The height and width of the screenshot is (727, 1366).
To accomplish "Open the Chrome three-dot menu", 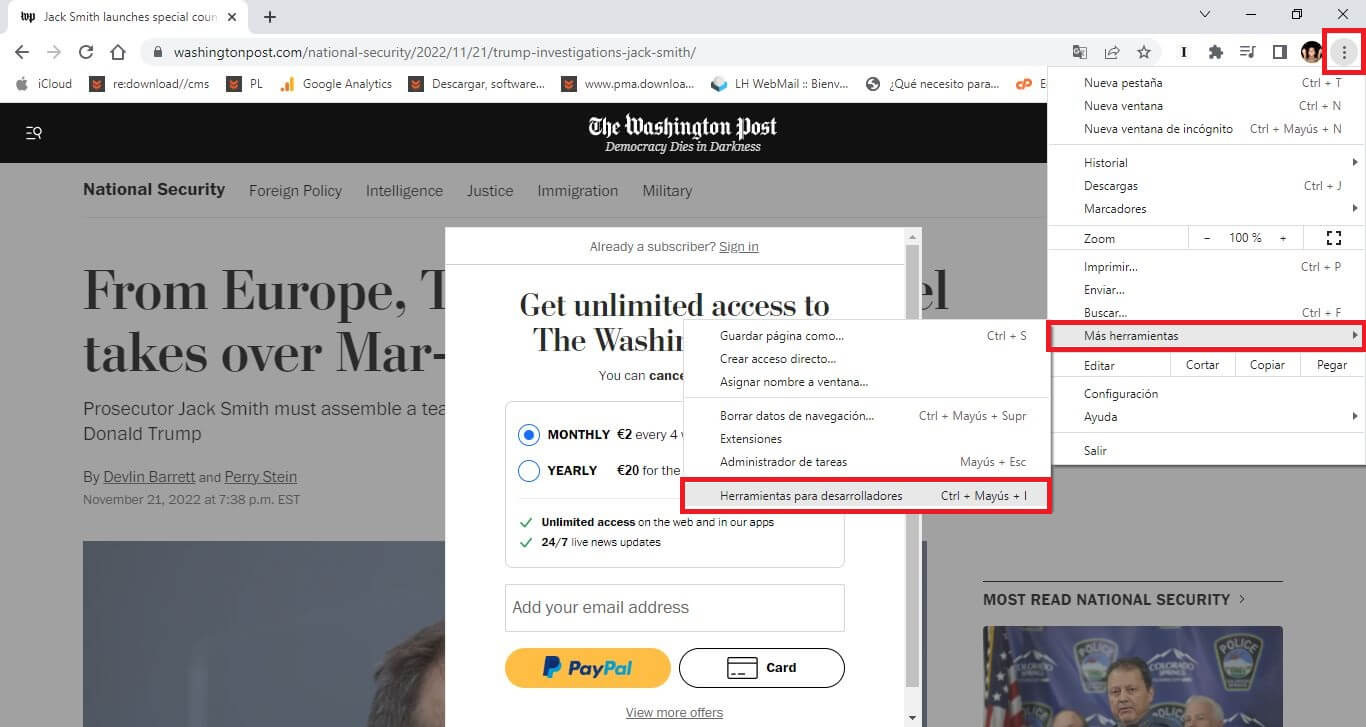I will click(1344, 52).
